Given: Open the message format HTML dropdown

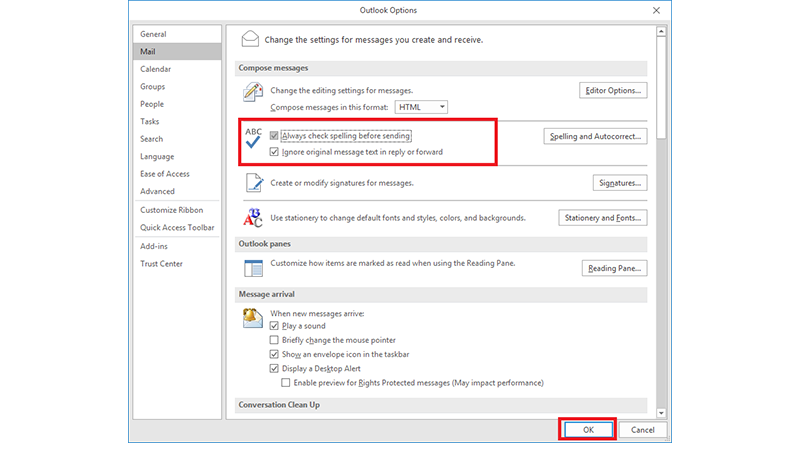Looking at the screenshot, I should point(421,107).
